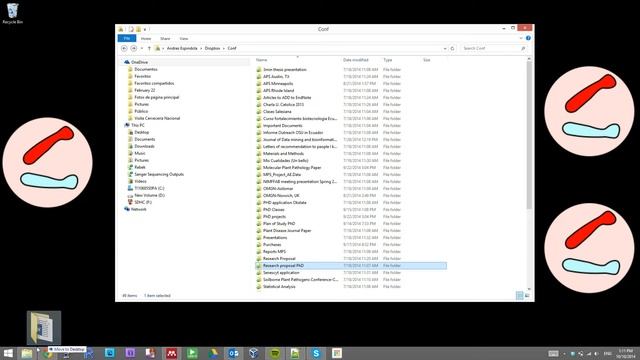Viewport: 640px width, 360px height.
Task: Select Desktop under This PC
Action: coord(142,132)
